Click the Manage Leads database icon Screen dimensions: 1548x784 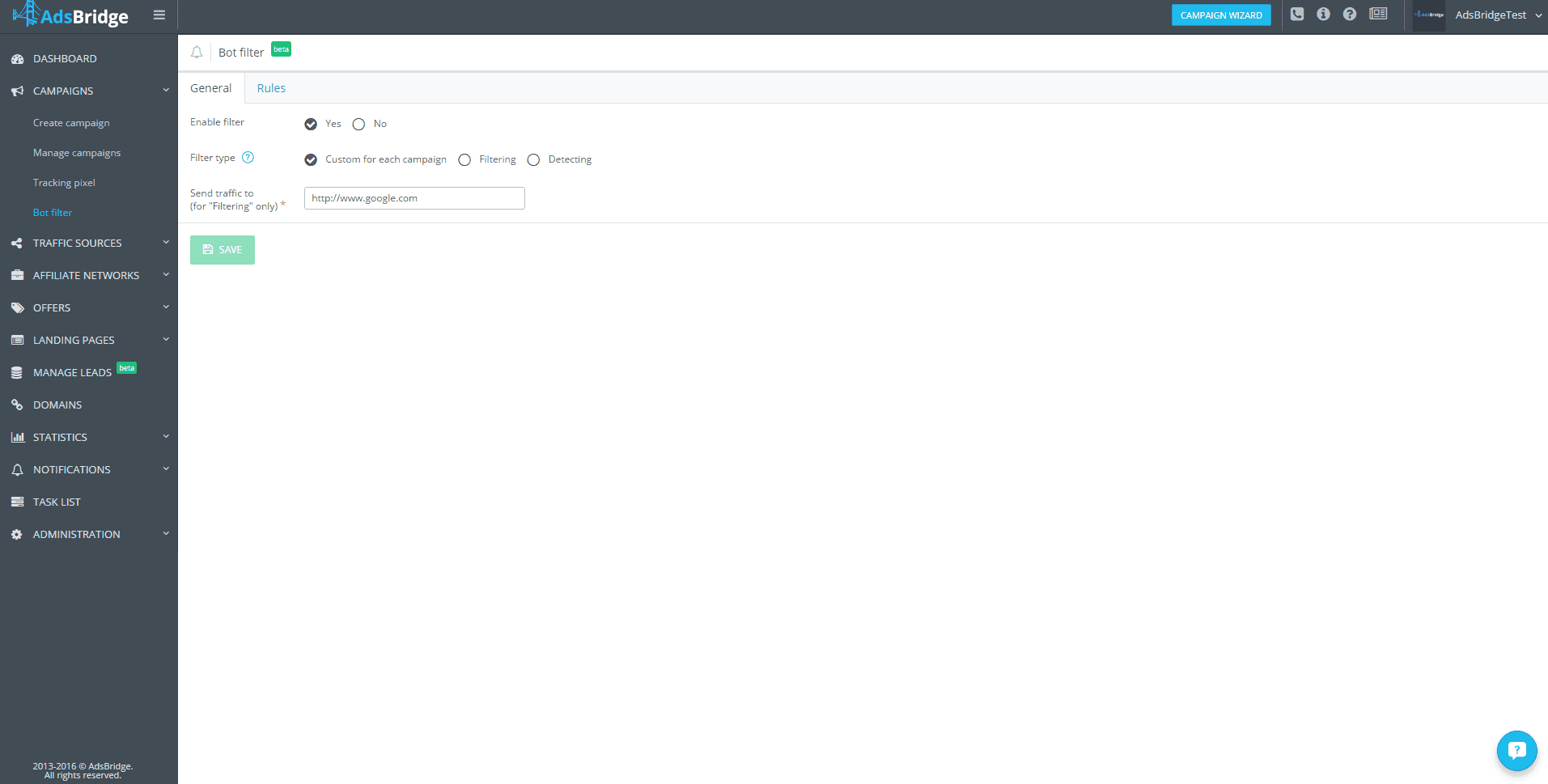coord(17,373)
